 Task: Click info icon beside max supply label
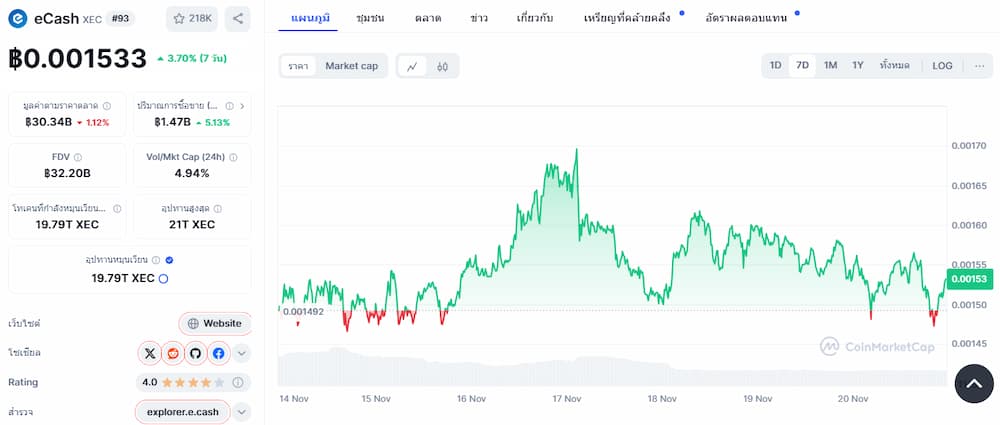click(x=218, y=208)
